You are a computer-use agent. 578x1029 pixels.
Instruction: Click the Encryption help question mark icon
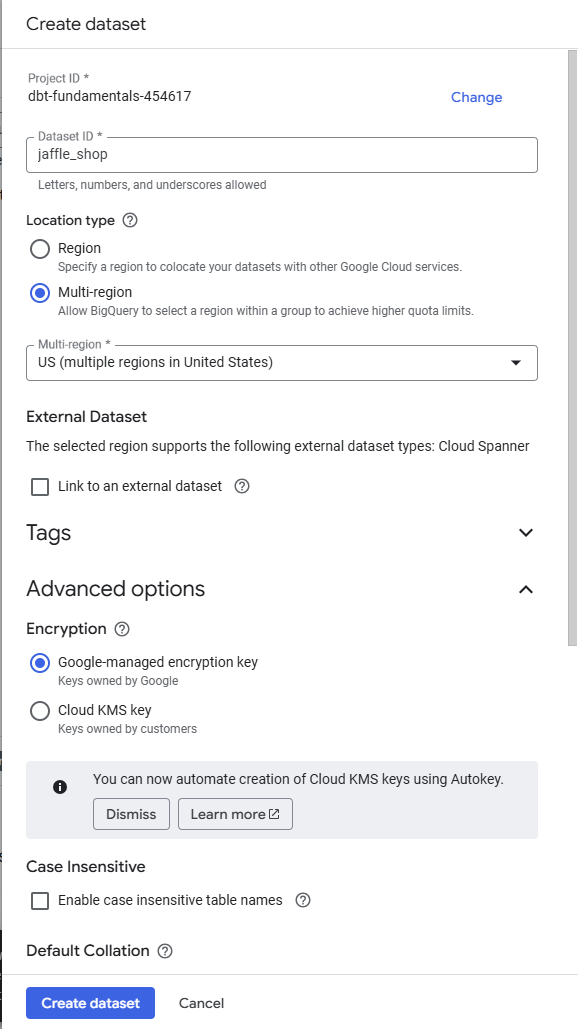coord(122,629)
